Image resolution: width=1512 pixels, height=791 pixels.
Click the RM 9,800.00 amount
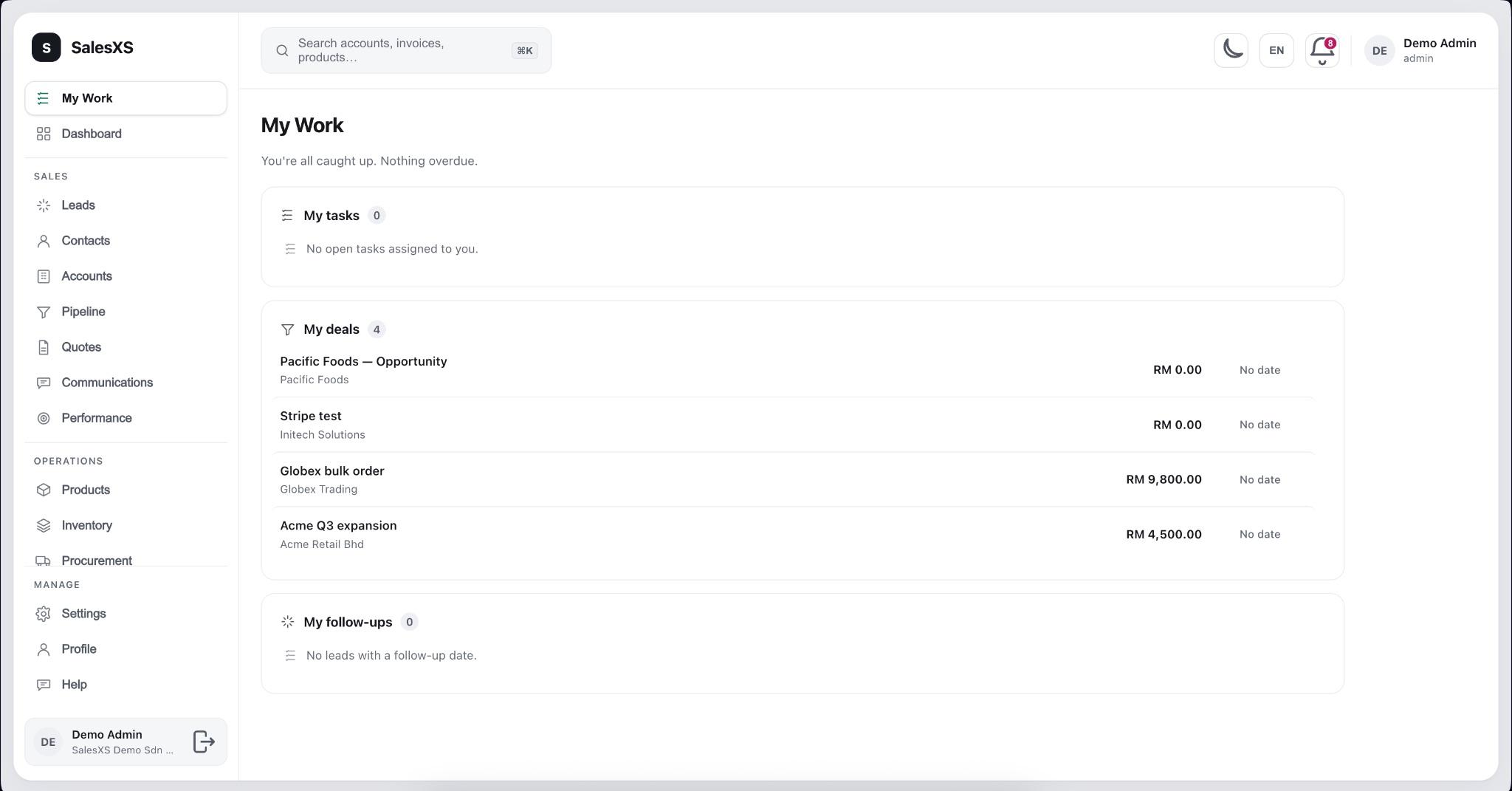pos(1164,479)
